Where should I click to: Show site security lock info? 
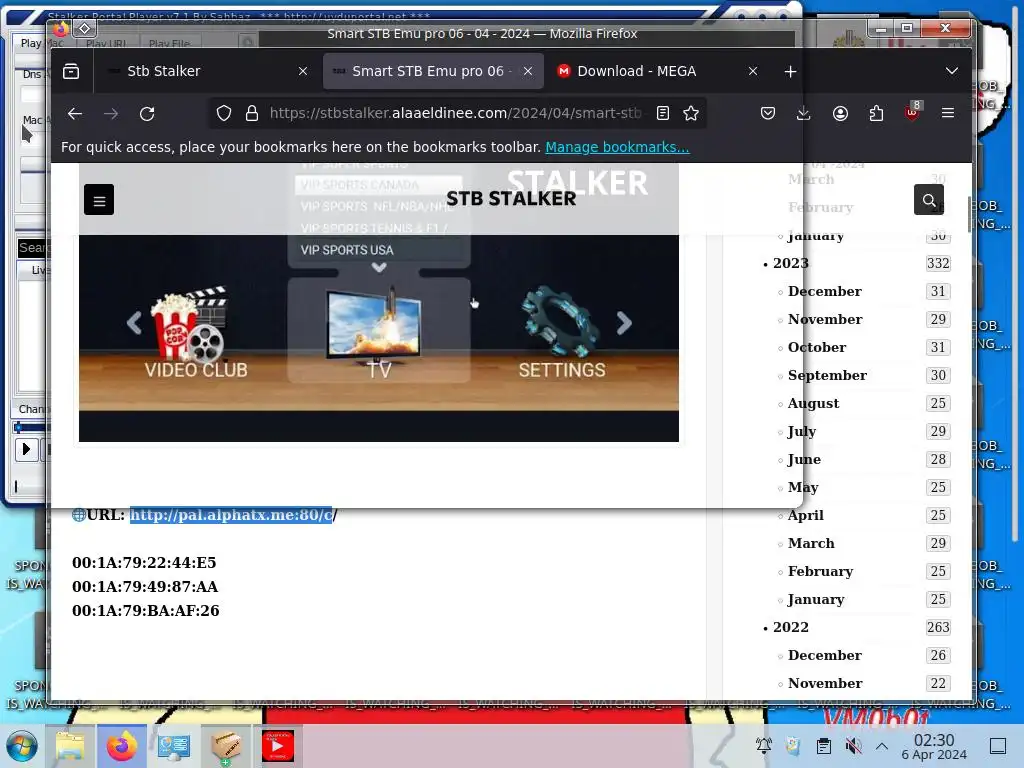(251, 114)
